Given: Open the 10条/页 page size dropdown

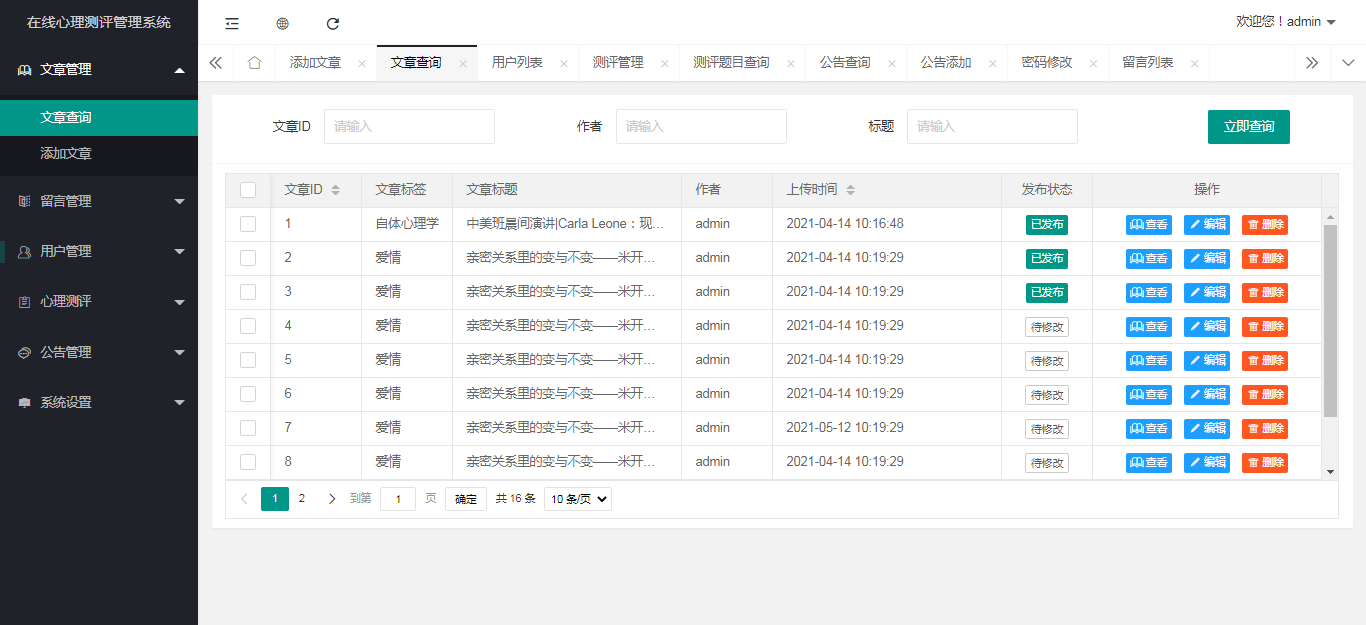Looking at the screenshot, I should pos(578,499).
